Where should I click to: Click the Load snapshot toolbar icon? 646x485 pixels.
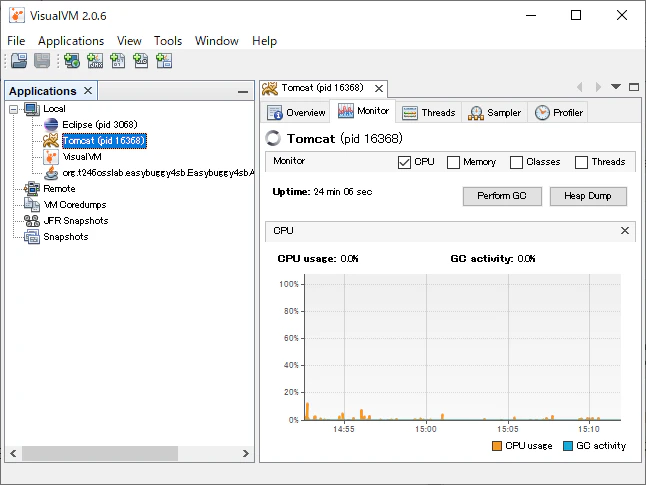pyautogui.click(x=19, y=61)
